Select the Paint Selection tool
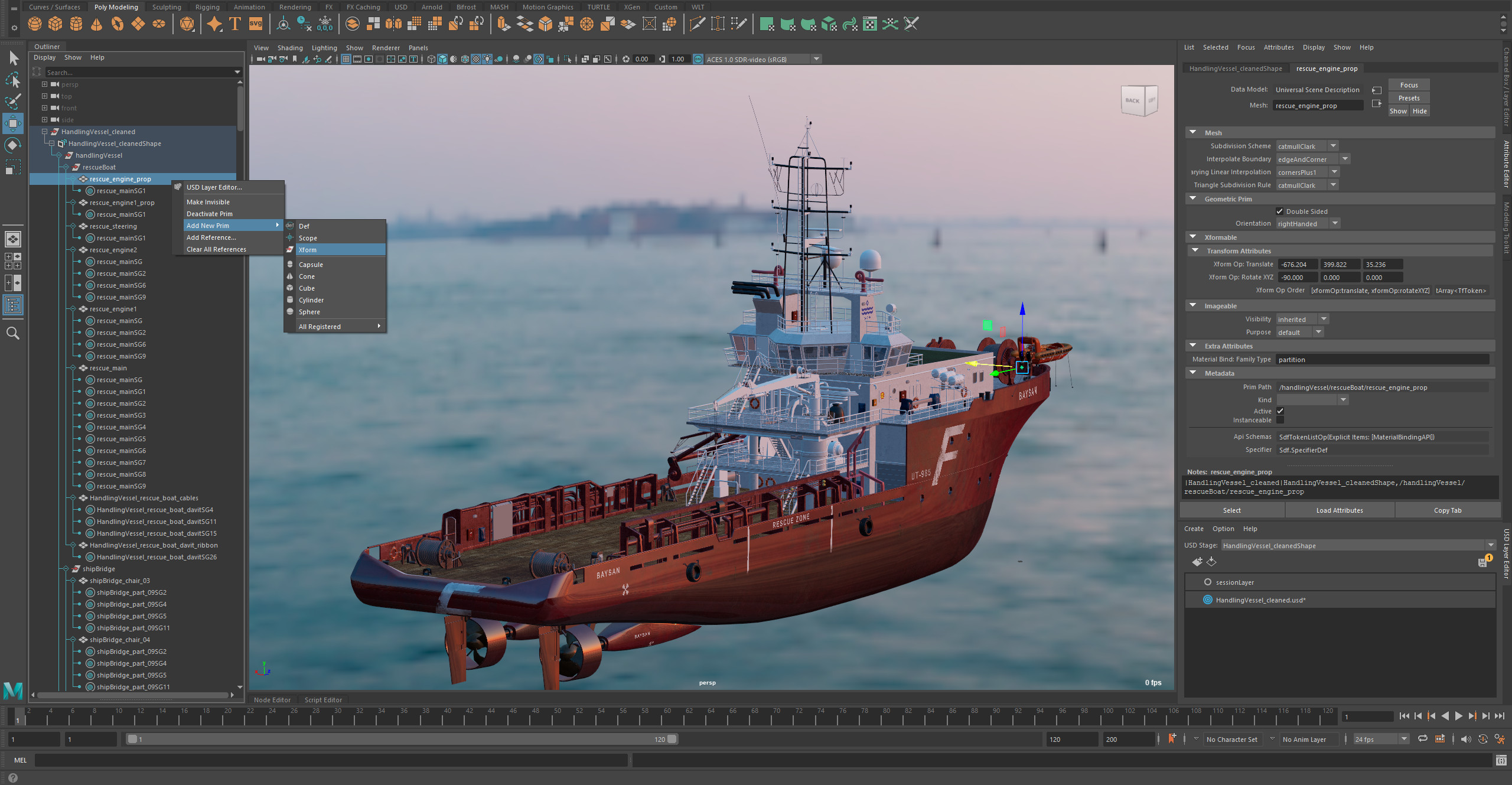The width and height of the screenshot is (1512, 785). [13, 101]
